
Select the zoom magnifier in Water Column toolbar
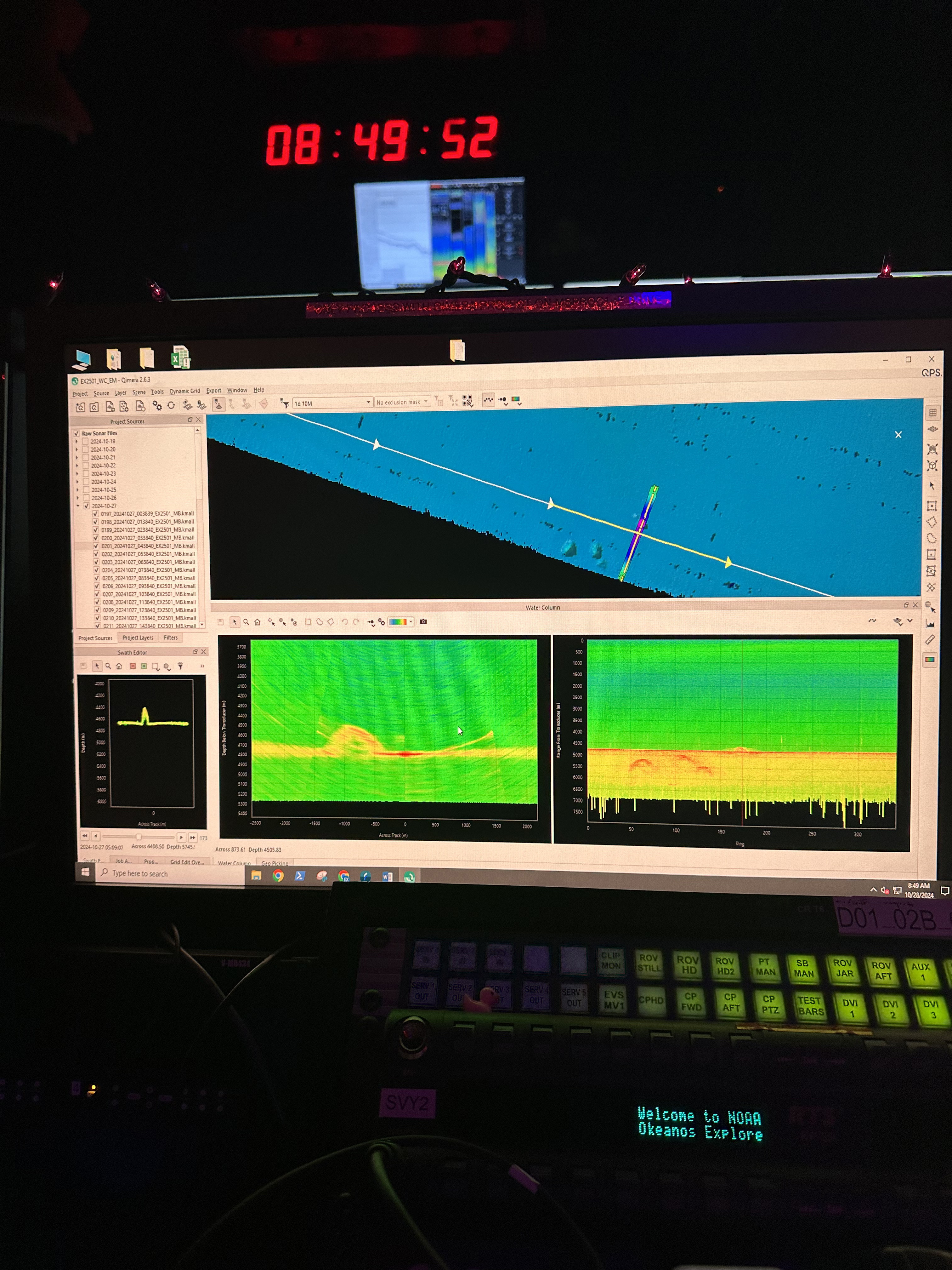(x=246, y=622)
